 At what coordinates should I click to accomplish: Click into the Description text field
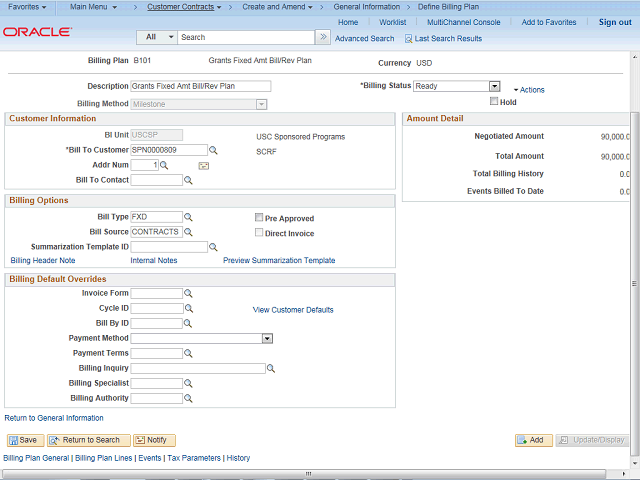(200, 86)
